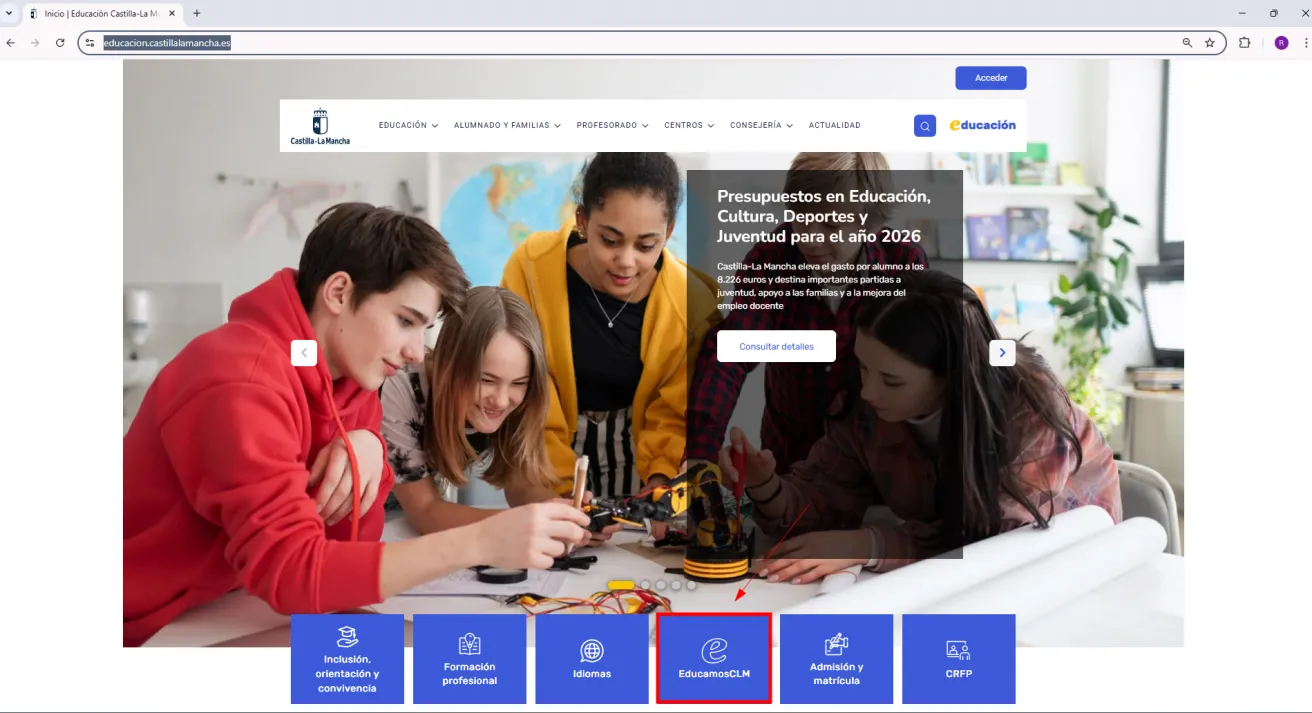Open the Admisión y matrícula icon
The height and width of the screenshot is (713, 1312).
click(836, 645)
